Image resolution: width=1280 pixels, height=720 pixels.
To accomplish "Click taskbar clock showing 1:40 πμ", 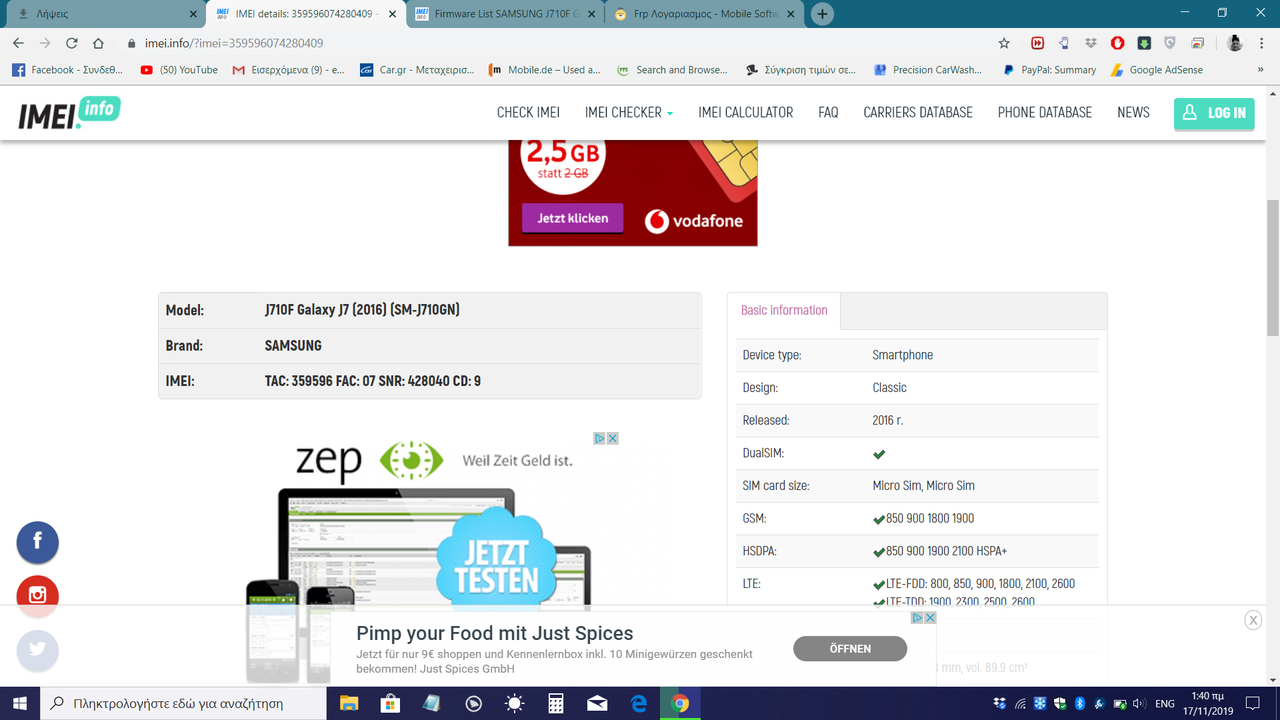I will pos(1209,703).
